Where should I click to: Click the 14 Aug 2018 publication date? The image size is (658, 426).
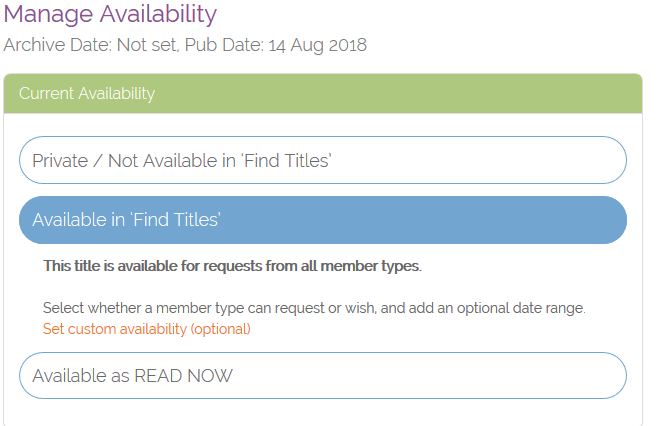click(x=318, y=46)
